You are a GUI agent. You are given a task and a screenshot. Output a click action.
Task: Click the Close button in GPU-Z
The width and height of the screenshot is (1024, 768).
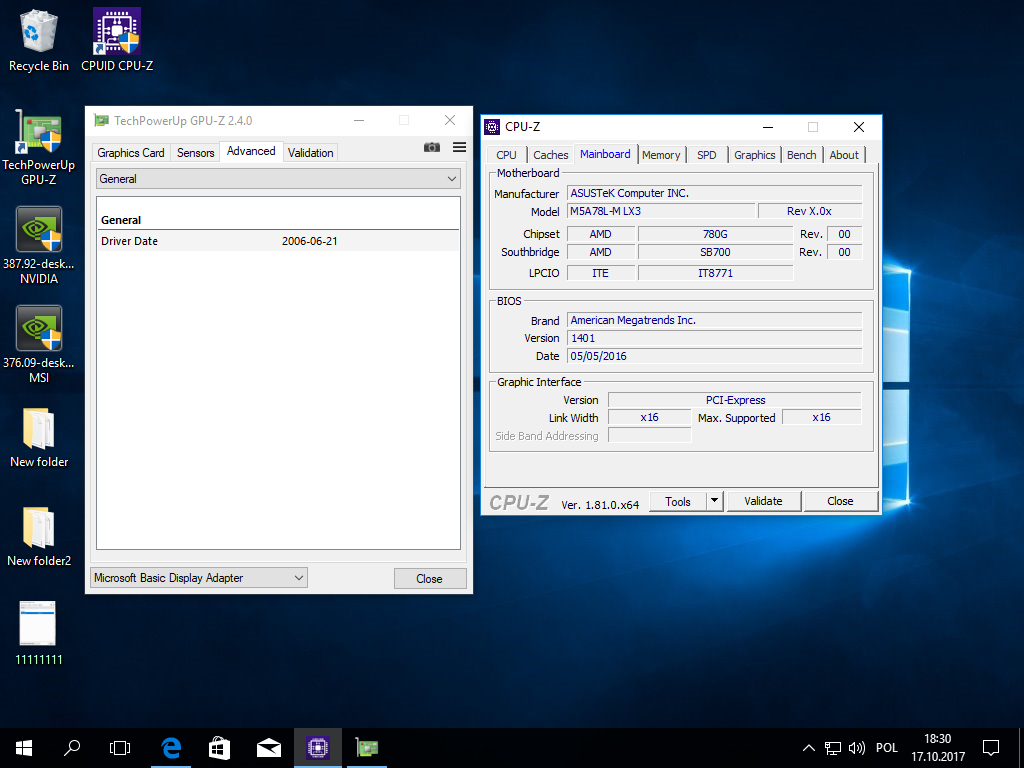point(429,579)
